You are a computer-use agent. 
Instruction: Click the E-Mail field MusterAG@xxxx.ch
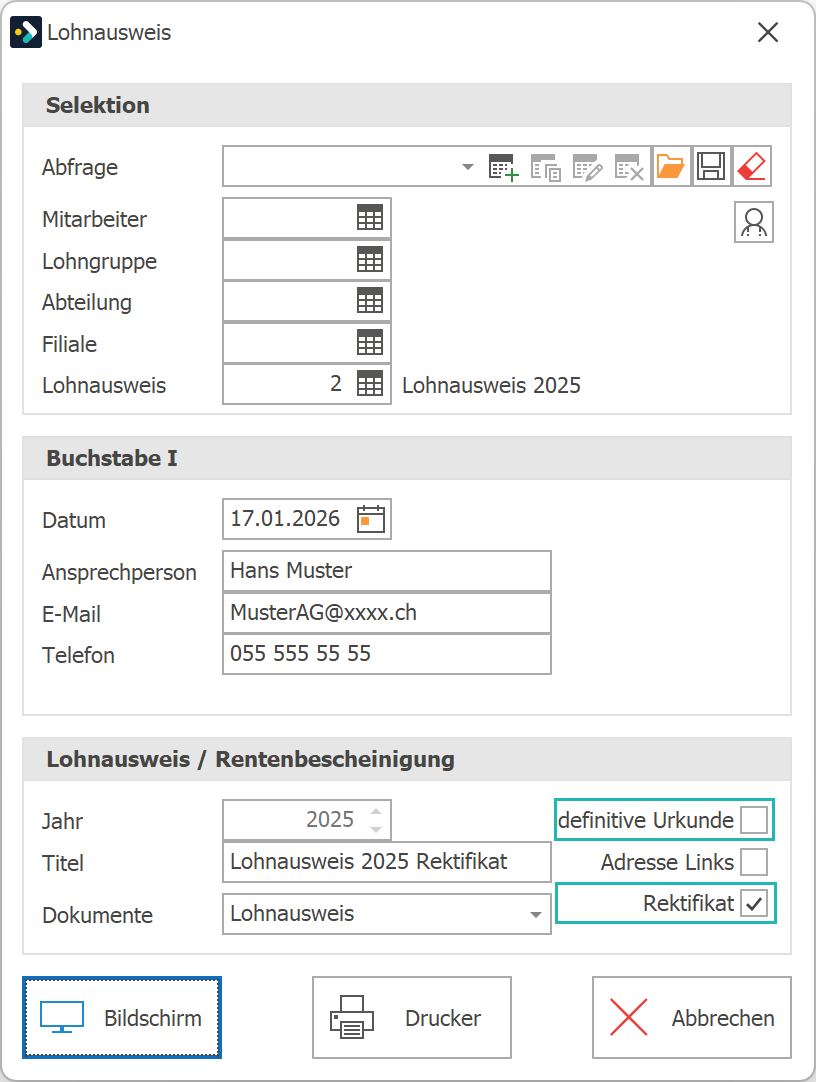click(387, 613)
